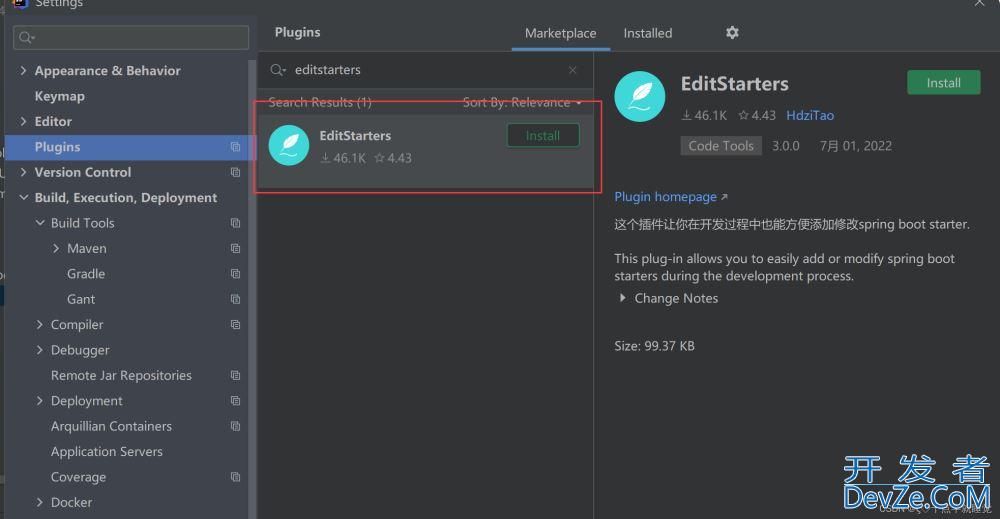Select Gant settings item

click(x=81, y=299)
